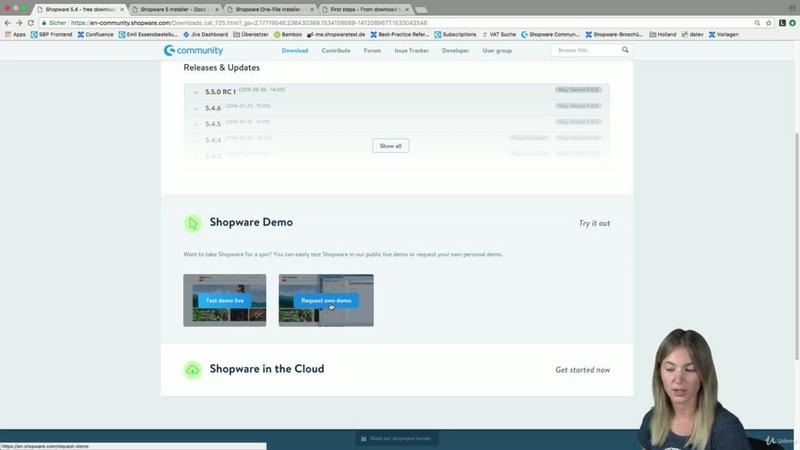Click the required-version badge on the 5.5.0 RC 1 row

[x=579, y=90]
